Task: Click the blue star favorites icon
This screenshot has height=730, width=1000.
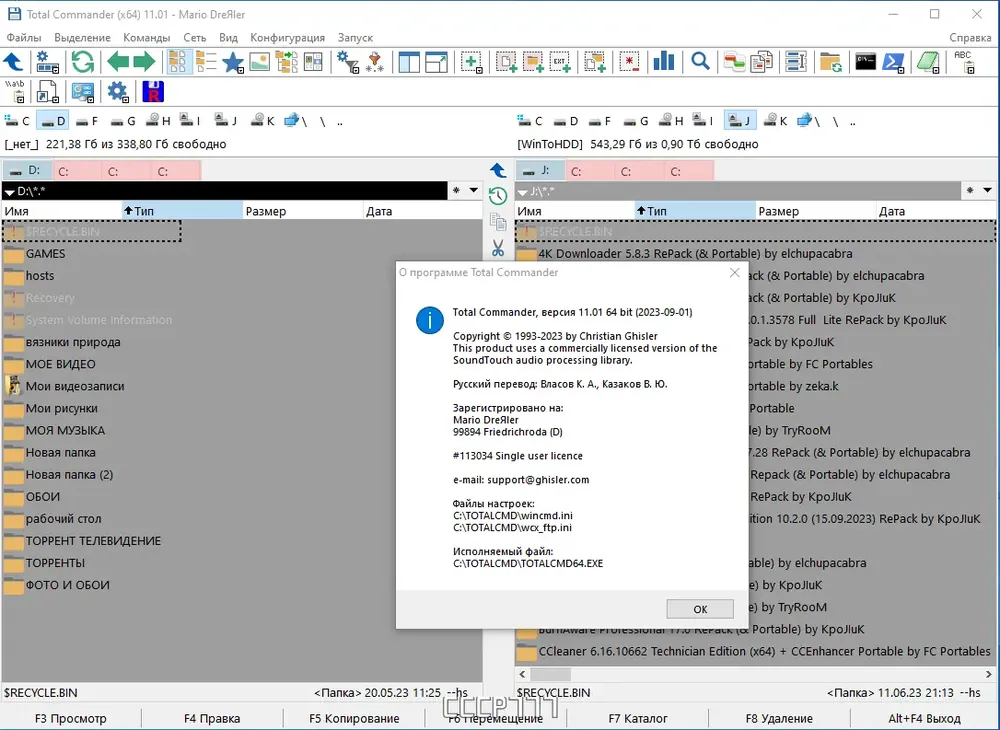Action: coord(233,62)
